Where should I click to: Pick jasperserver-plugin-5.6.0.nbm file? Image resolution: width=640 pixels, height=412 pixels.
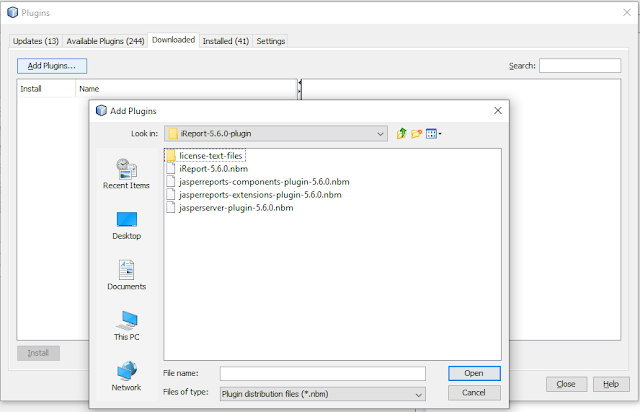(x=230, y=208)
